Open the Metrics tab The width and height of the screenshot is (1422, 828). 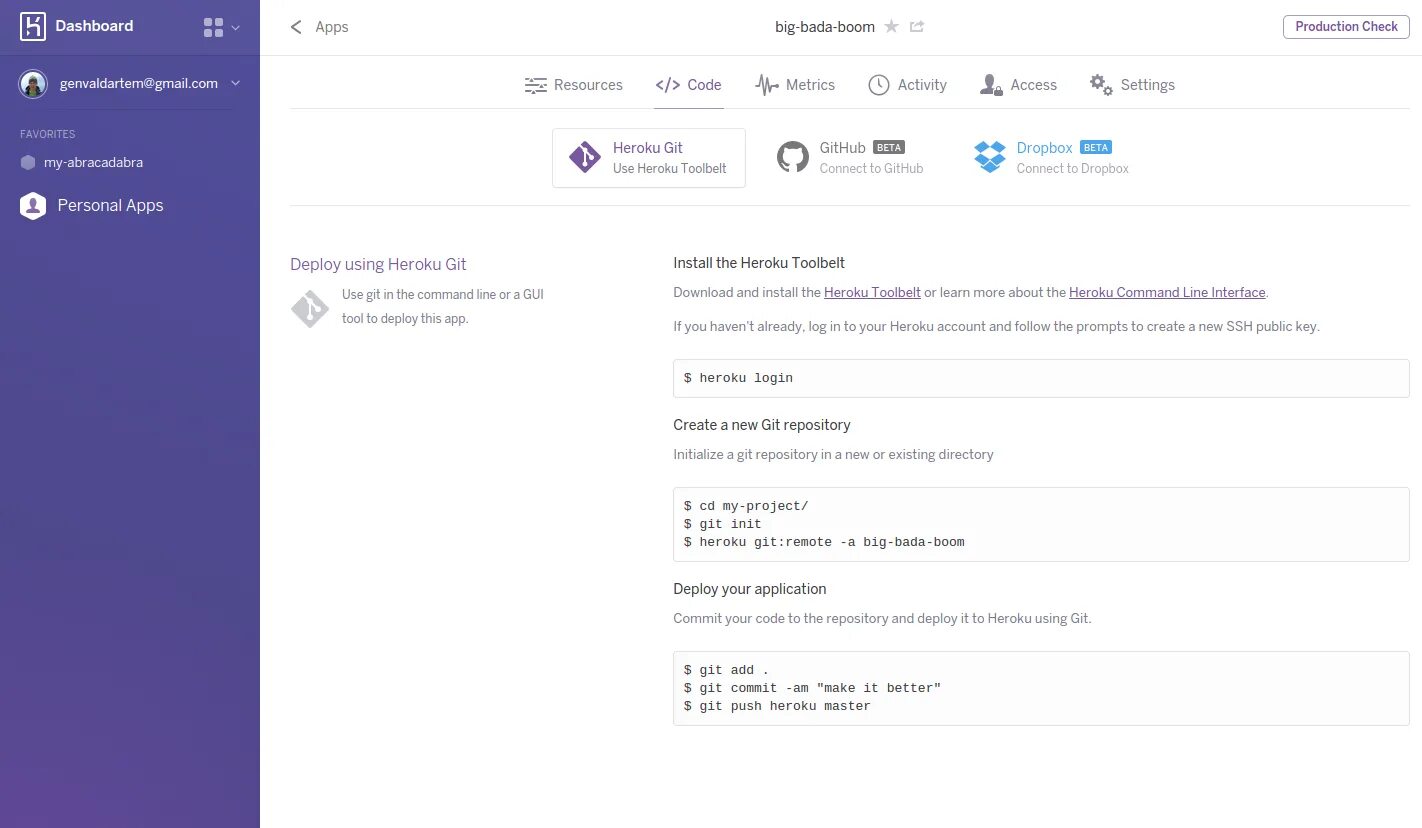tap(795, 85)
